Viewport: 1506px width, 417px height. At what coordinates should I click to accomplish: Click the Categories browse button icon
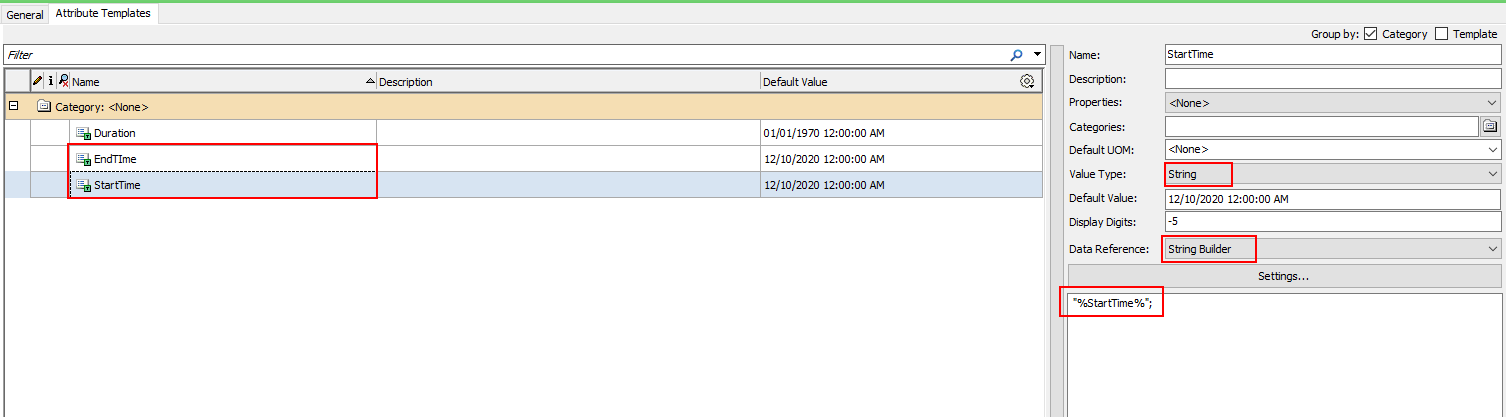click(1490, 126)
